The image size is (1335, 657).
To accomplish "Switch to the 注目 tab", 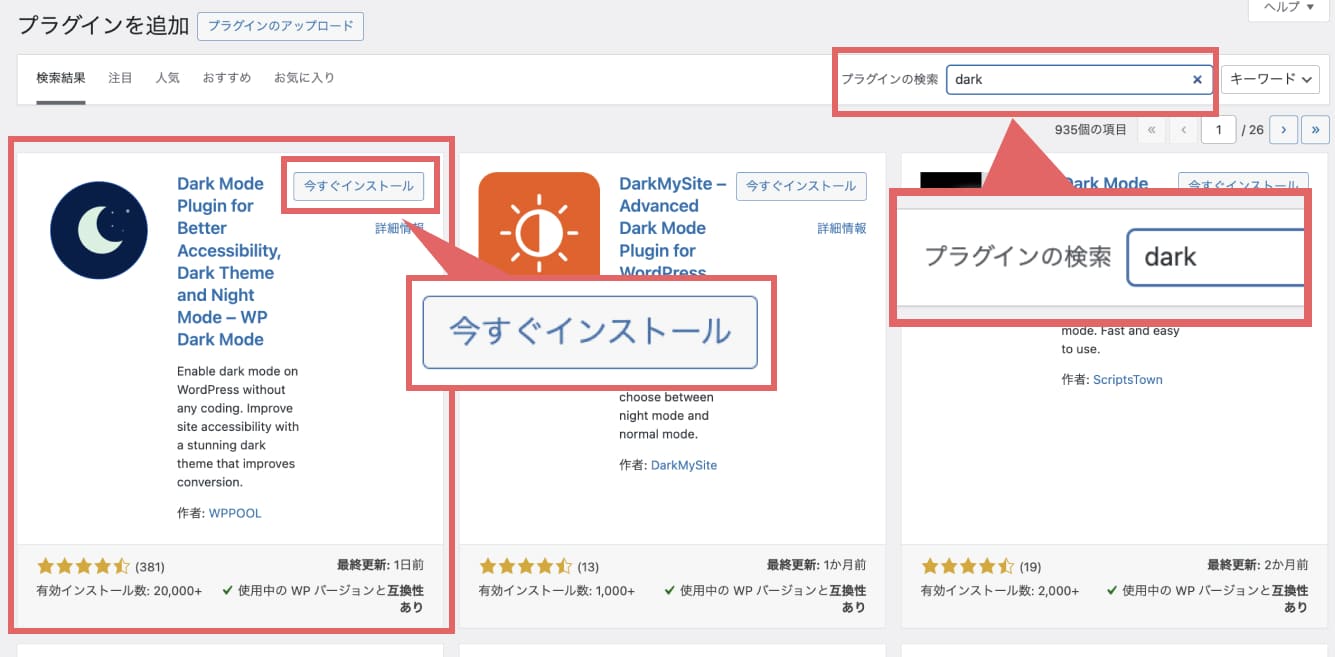I will click(120, 78).
